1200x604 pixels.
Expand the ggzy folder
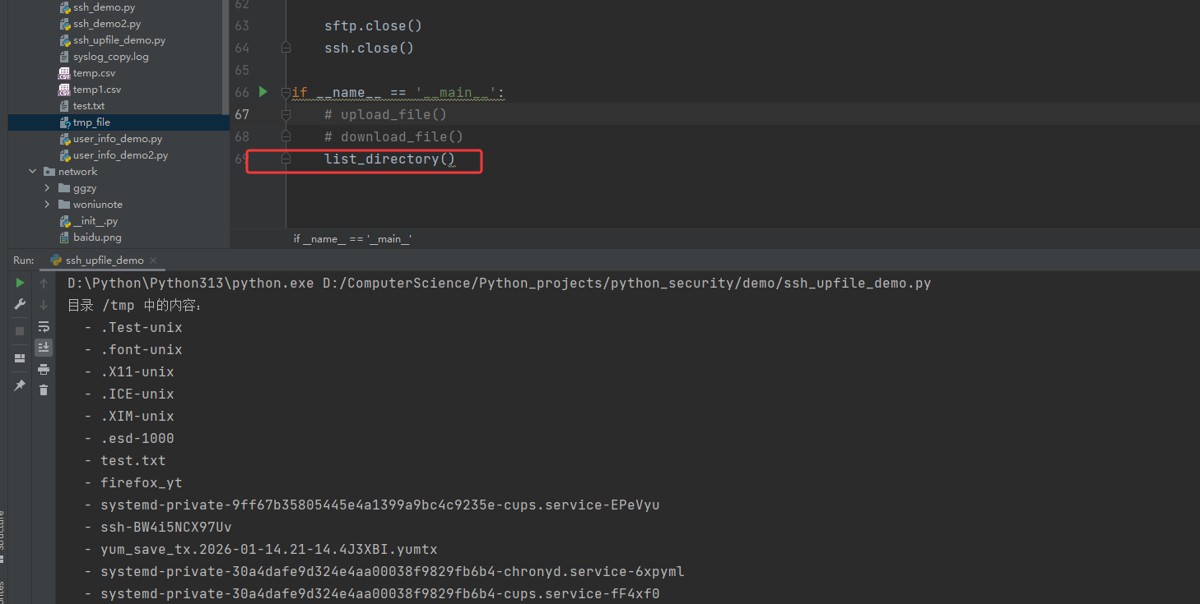pos(47,188)
